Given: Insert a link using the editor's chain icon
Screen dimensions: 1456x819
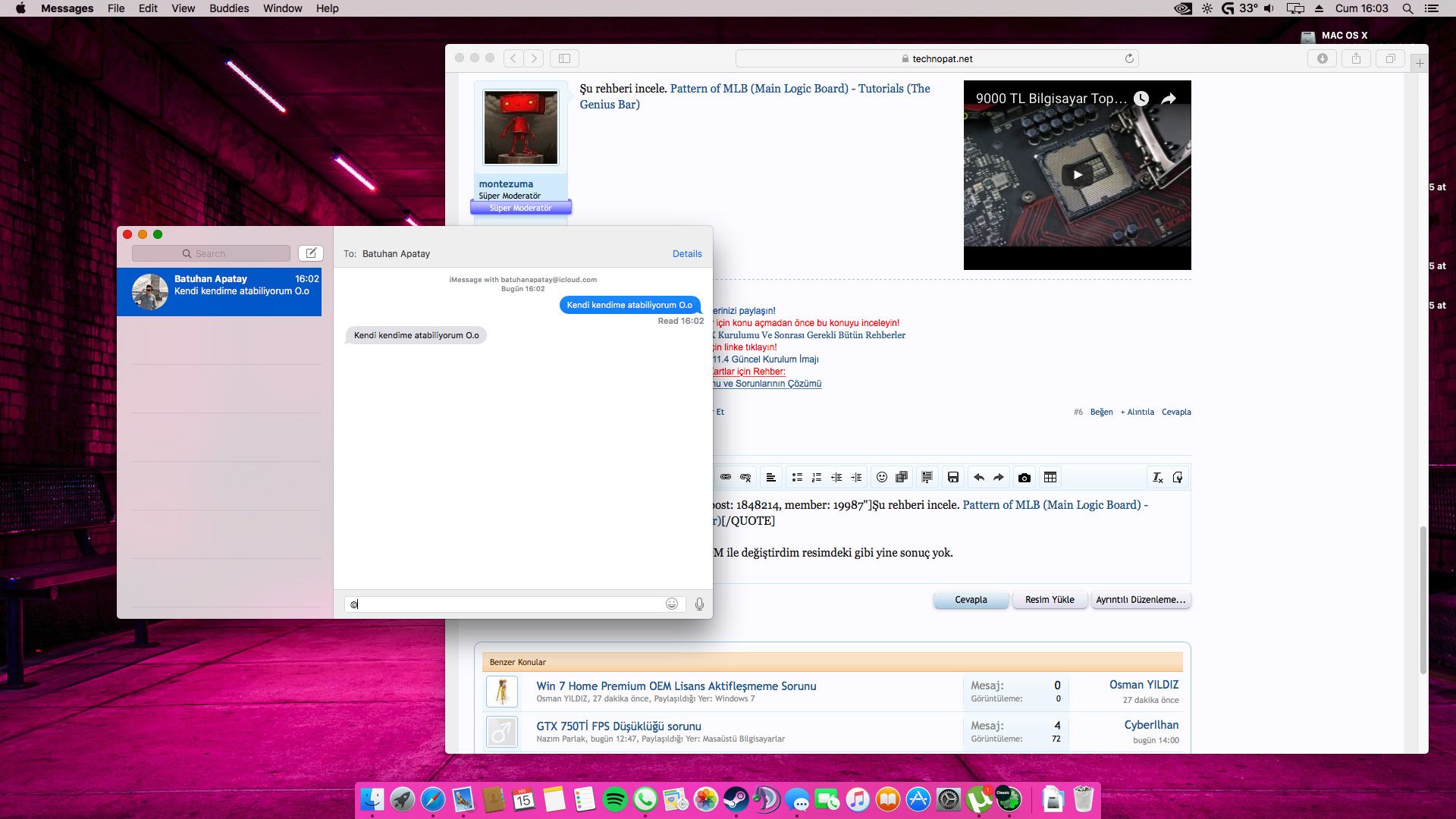Looking at the screenshot, I should [x=726, y=478].
